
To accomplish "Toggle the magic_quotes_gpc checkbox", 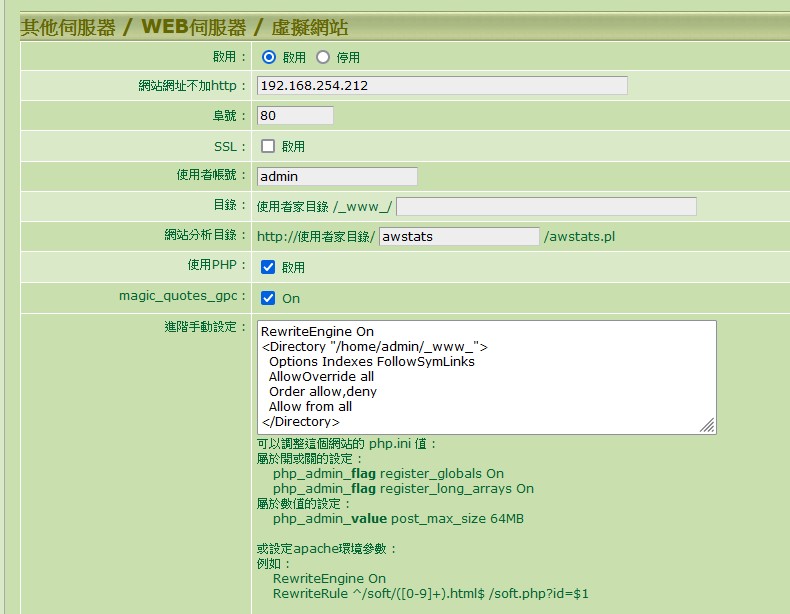I will pyautogui.click(x=268, y=298).
